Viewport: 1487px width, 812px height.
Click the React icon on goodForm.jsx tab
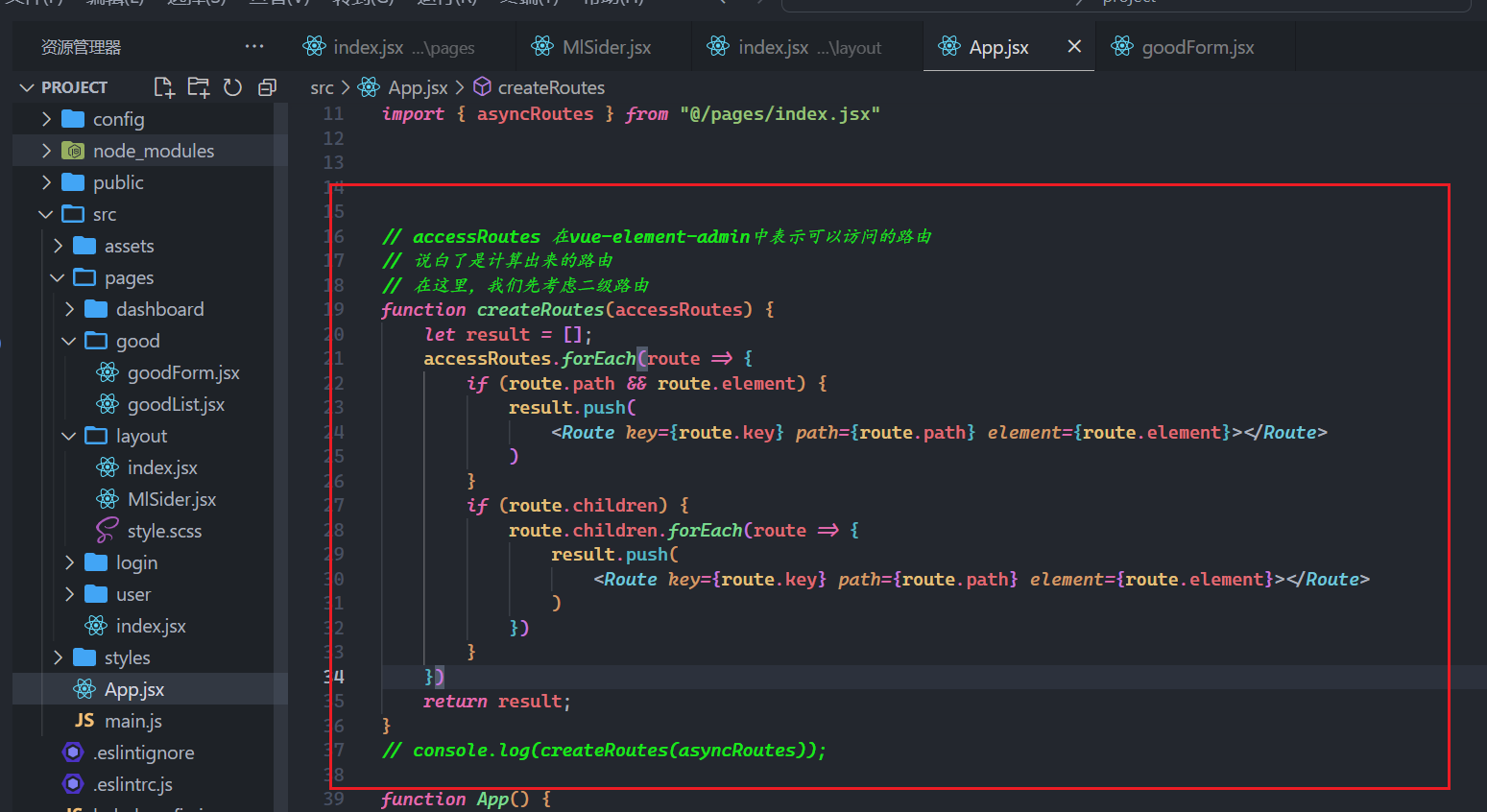coord(1122,46)
